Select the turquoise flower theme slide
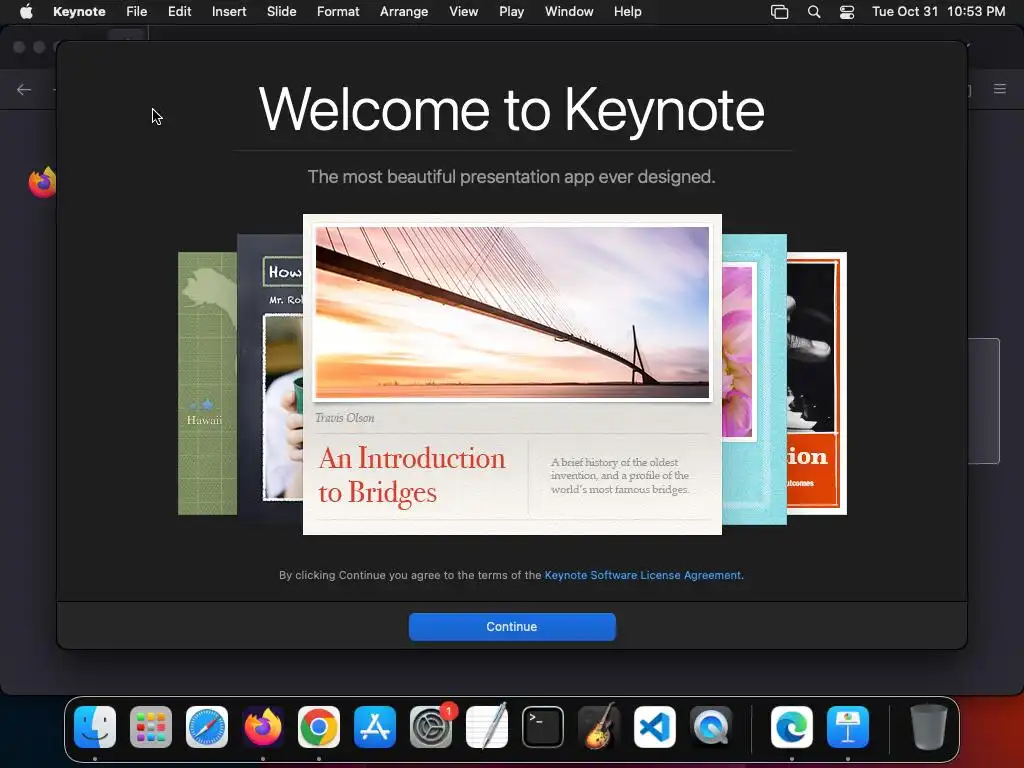The height and width of the screenshot is (768, 1024). [754, 379]
